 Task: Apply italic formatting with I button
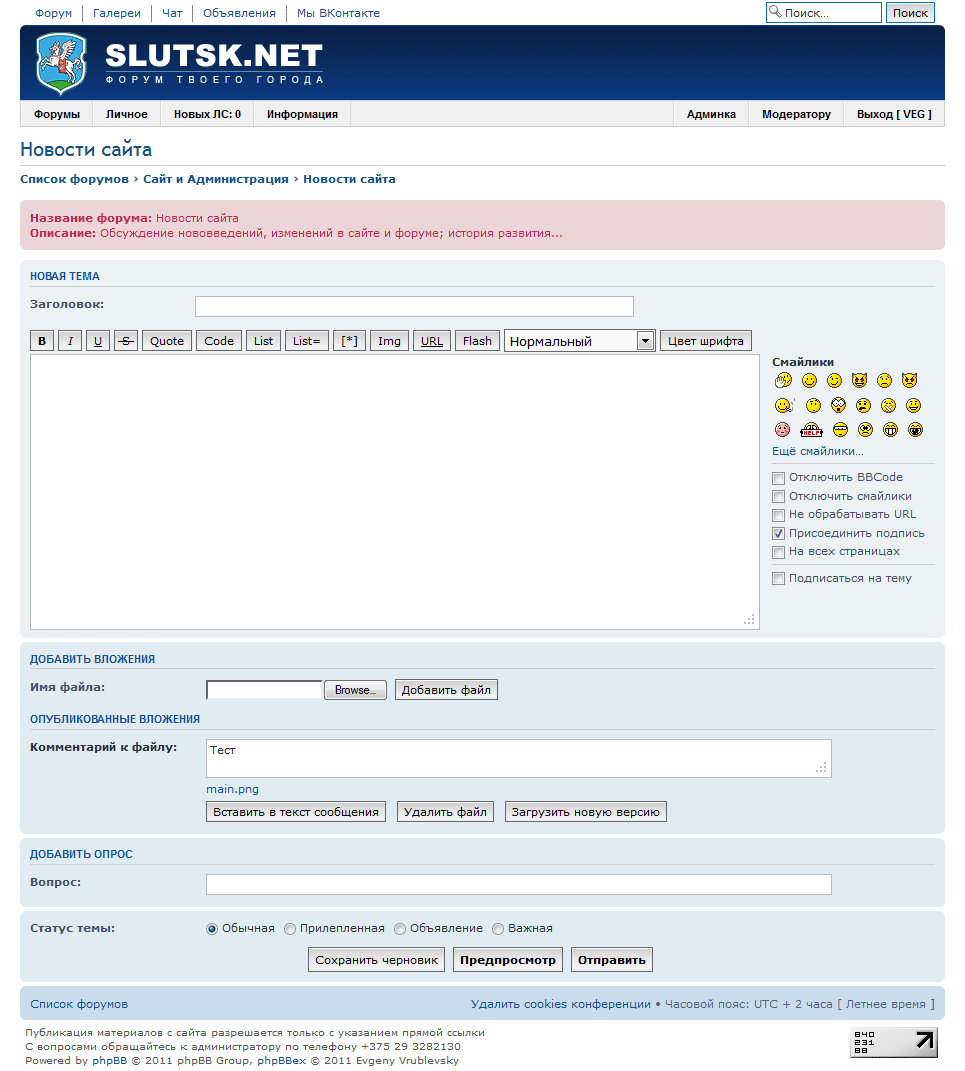click(70, 341)
